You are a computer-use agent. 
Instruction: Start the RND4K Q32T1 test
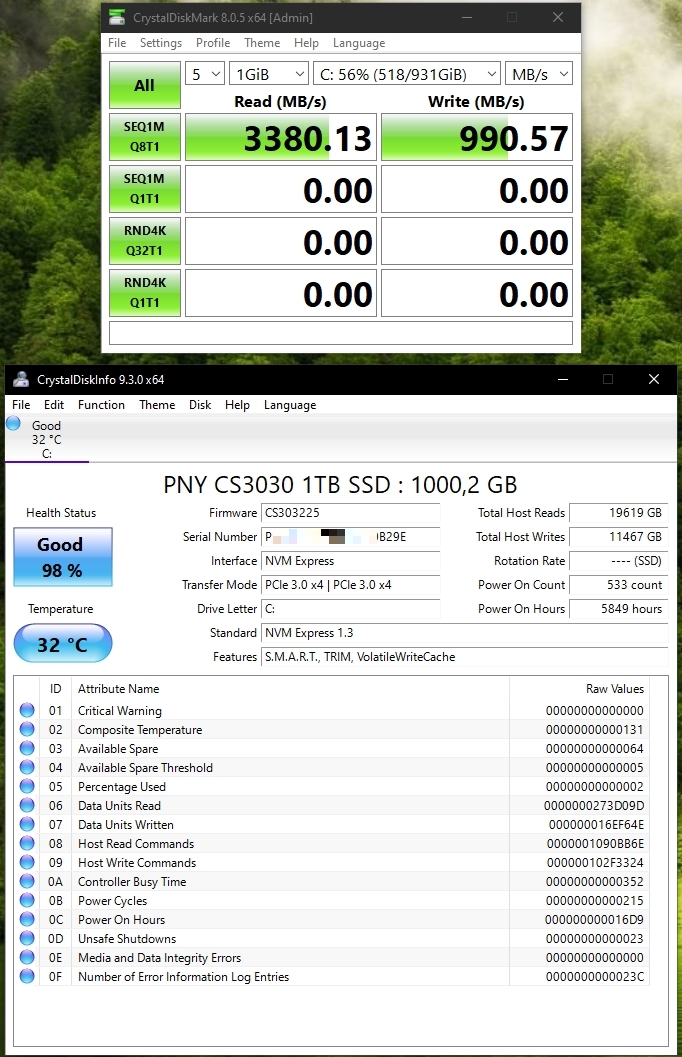pyautogui.click(x=145, y=241)
